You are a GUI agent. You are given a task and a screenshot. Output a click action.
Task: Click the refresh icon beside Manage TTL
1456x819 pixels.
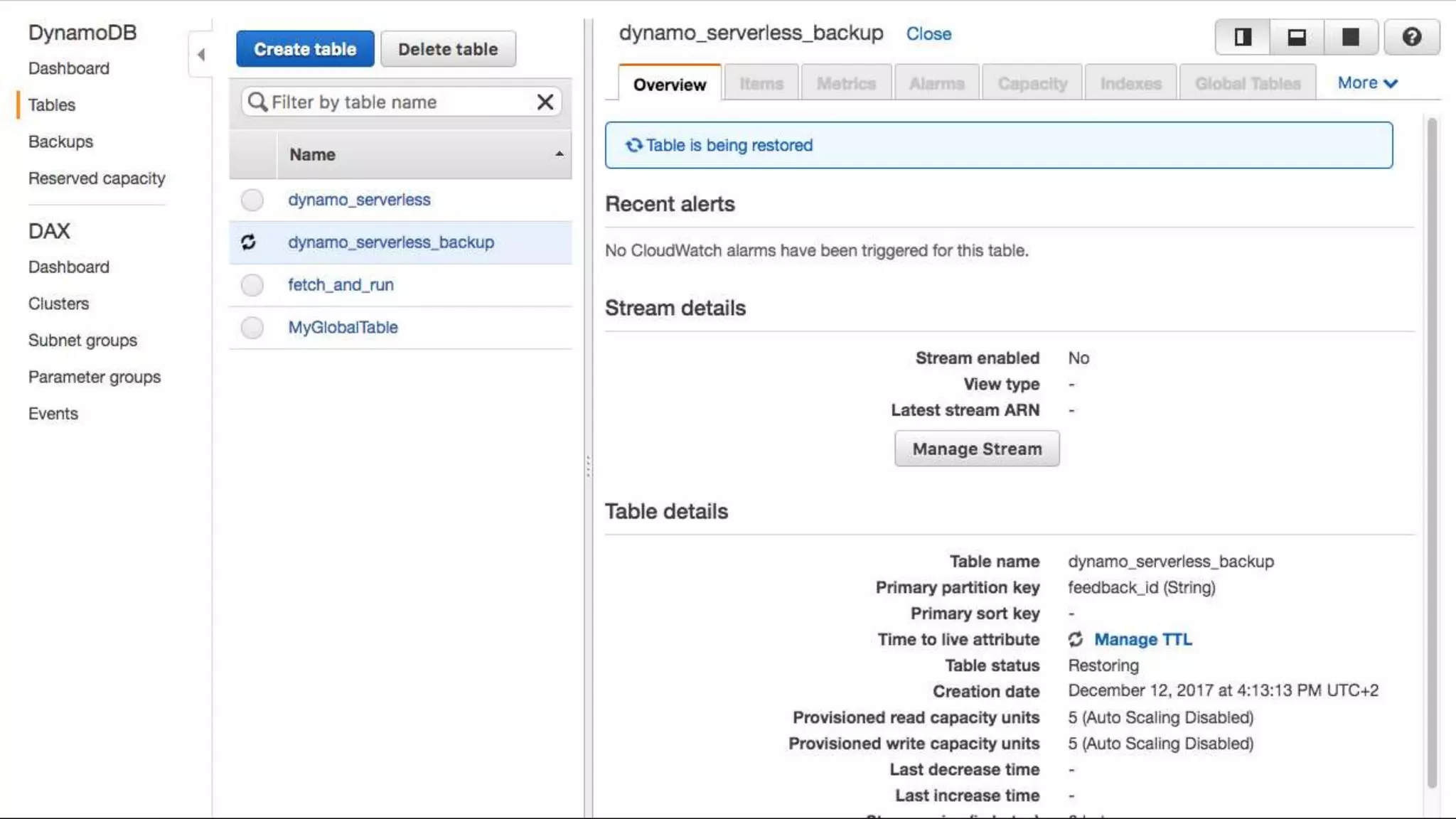(1076, 639)
